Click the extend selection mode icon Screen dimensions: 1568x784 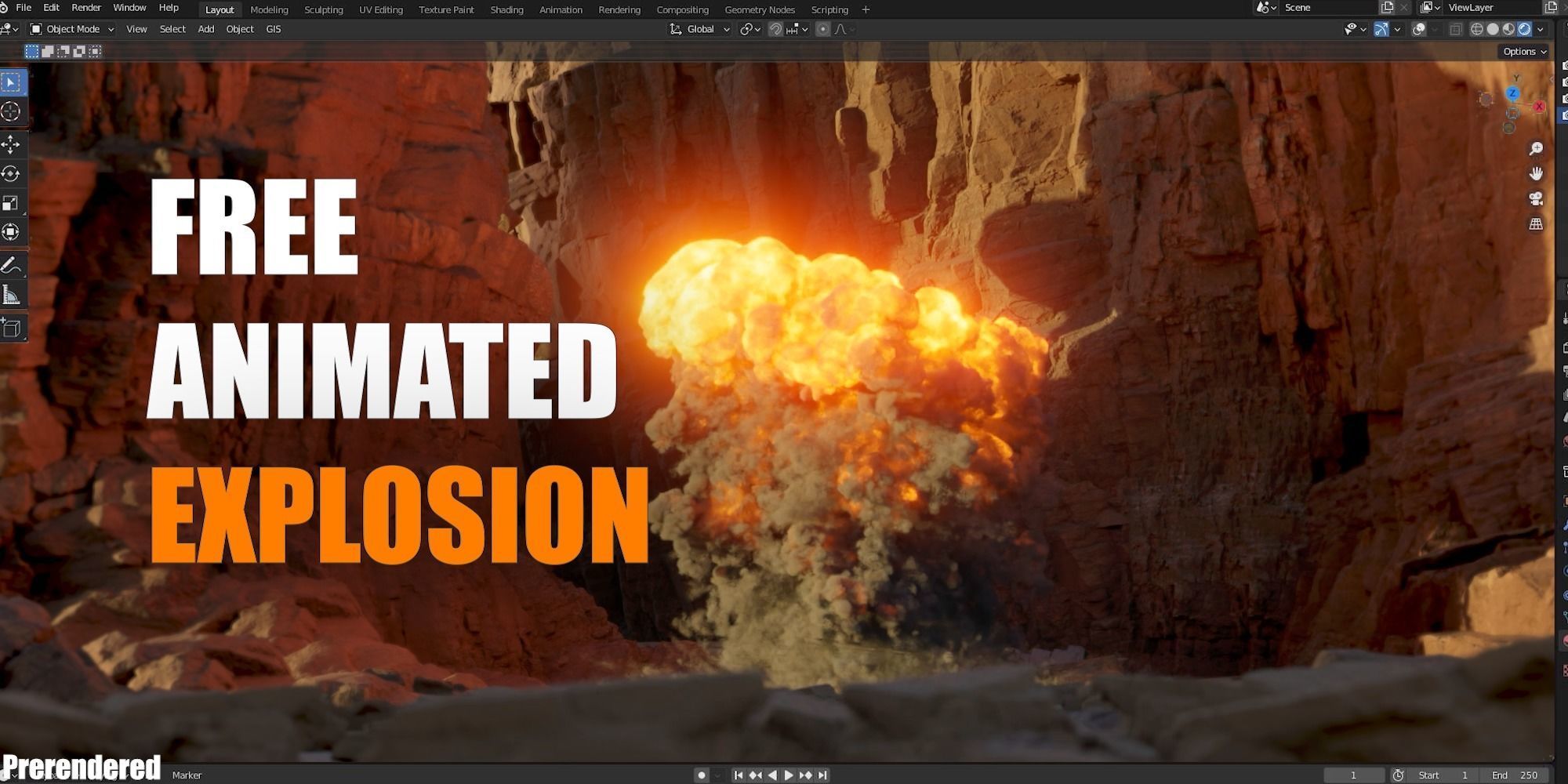point(48,51)
